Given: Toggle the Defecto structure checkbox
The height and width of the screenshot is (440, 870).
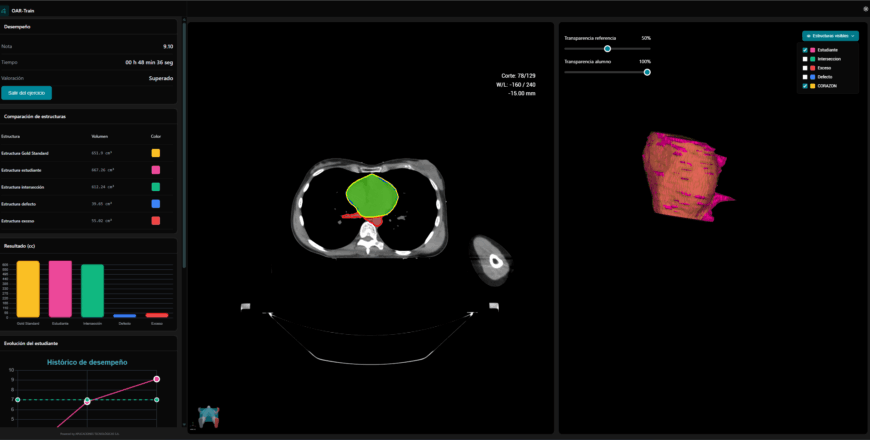Looking at the screenshot, I should point(805,77).
